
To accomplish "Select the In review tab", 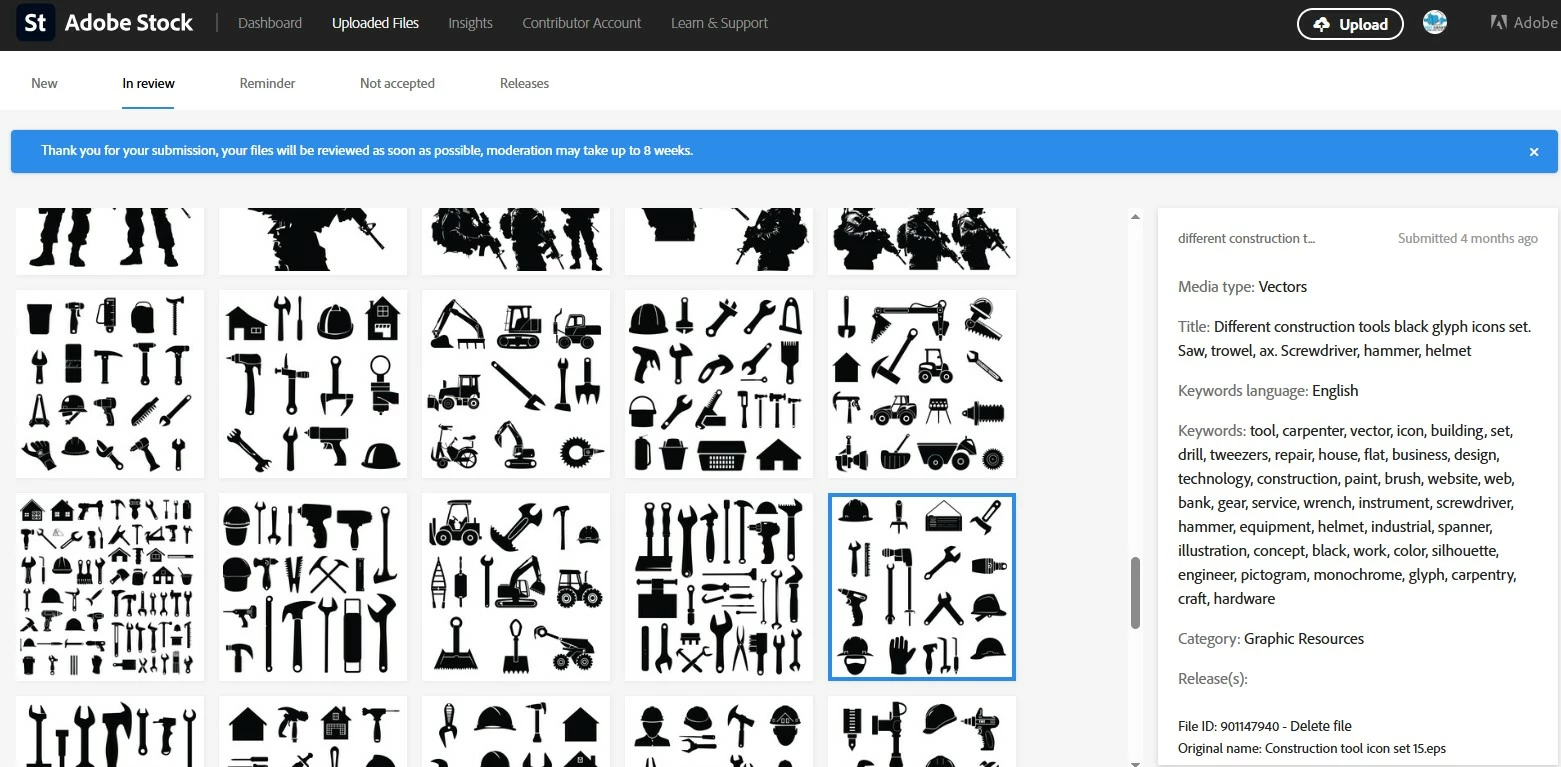I will [148, 83].
